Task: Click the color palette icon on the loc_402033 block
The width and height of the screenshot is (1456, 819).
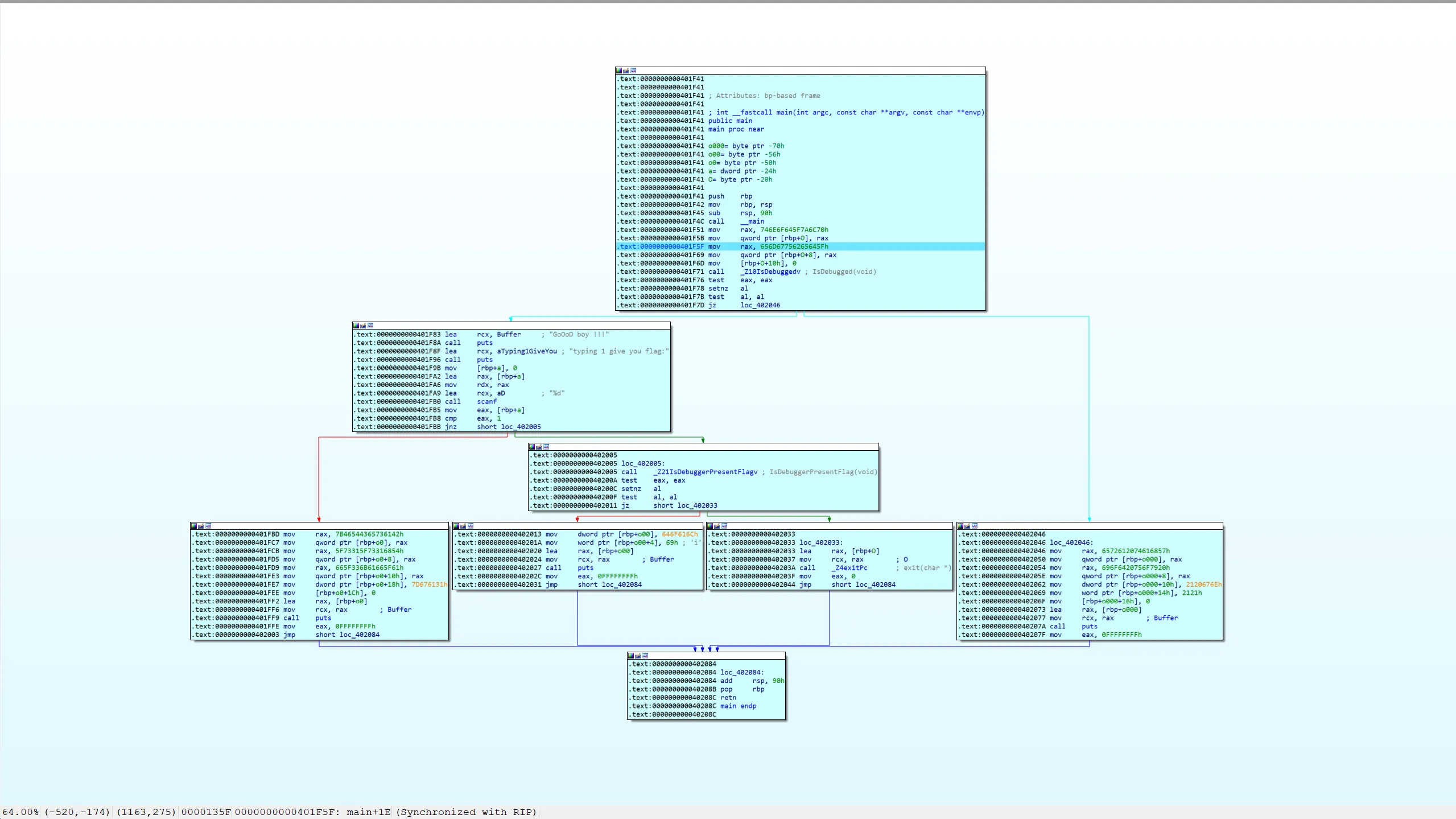Action: click(710, 526)
